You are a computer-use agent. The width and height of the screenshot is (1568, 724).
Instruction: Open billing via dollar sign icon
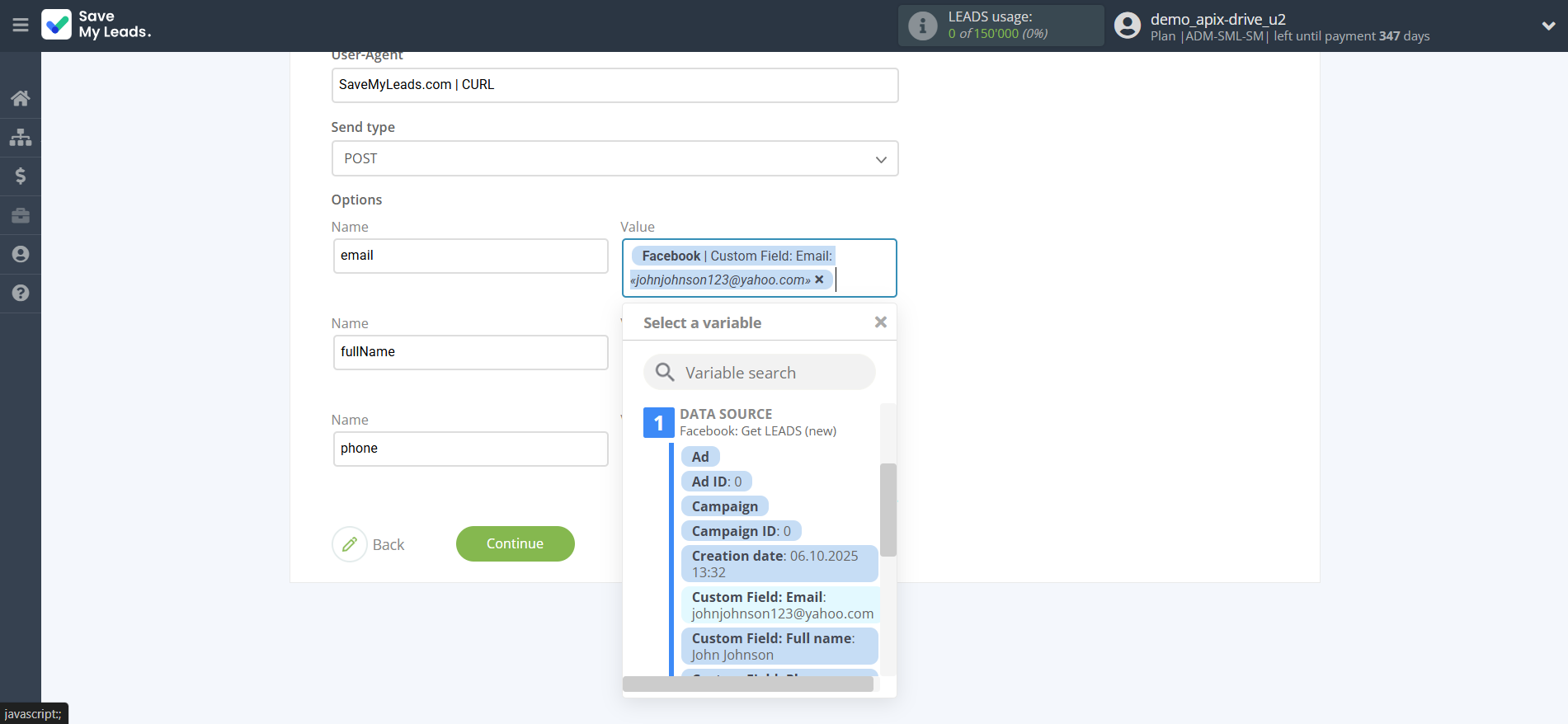[x=21, y=176]
